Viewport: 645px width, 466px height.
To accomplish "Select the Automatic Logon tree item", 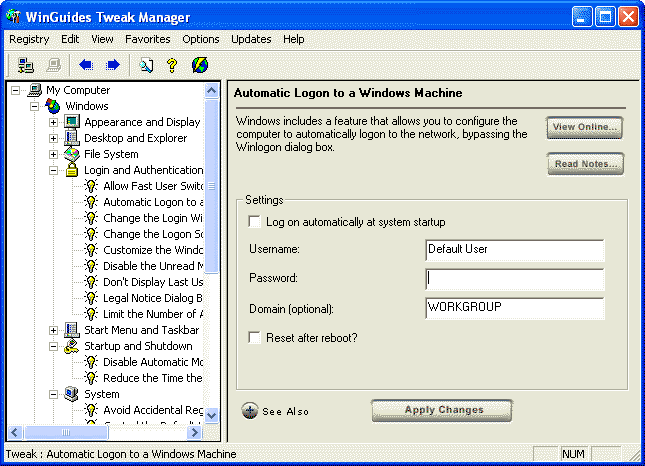I will [153, 202].
